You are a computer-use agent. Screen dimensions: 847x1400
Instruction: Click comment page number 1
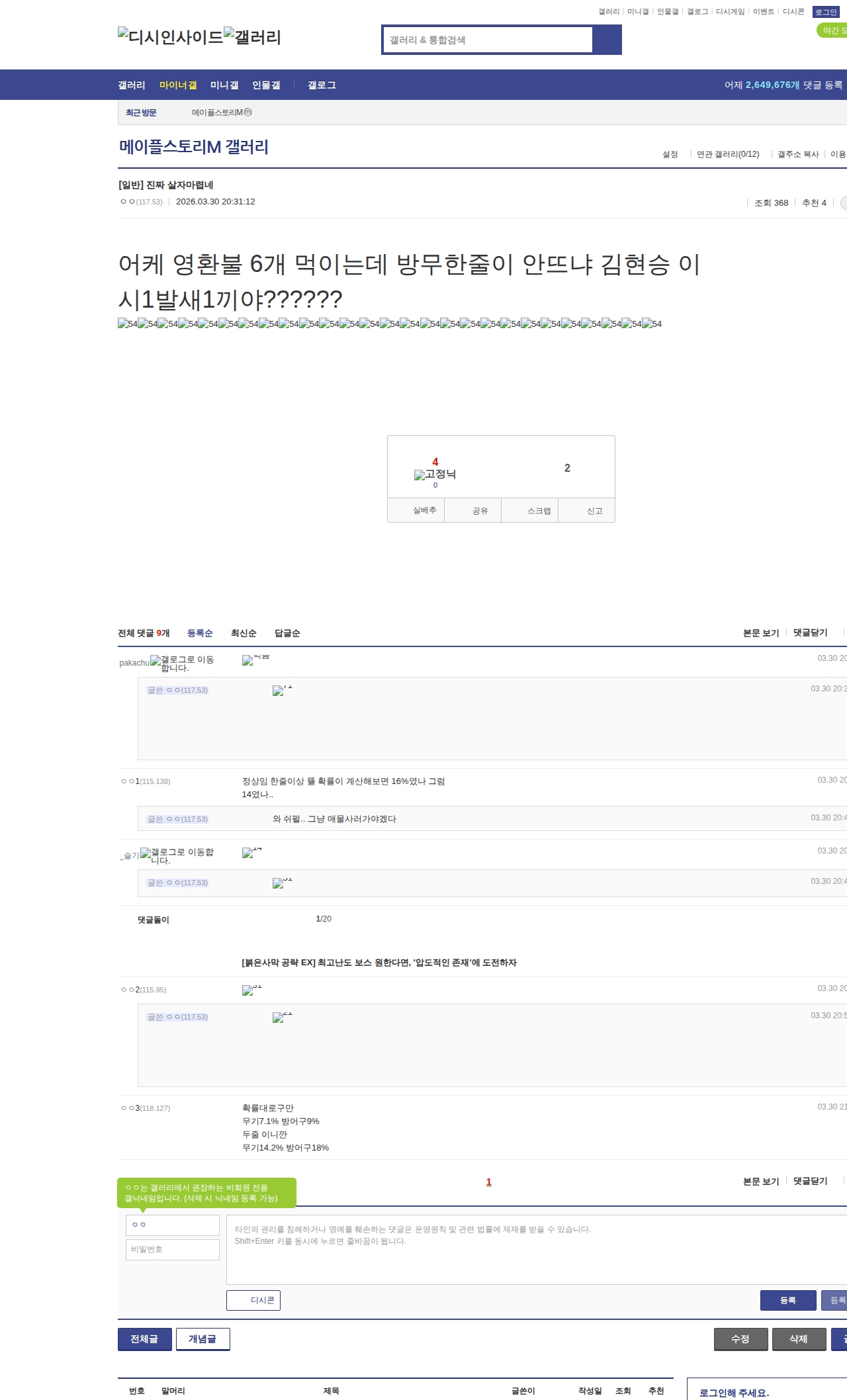(489, 1182)
